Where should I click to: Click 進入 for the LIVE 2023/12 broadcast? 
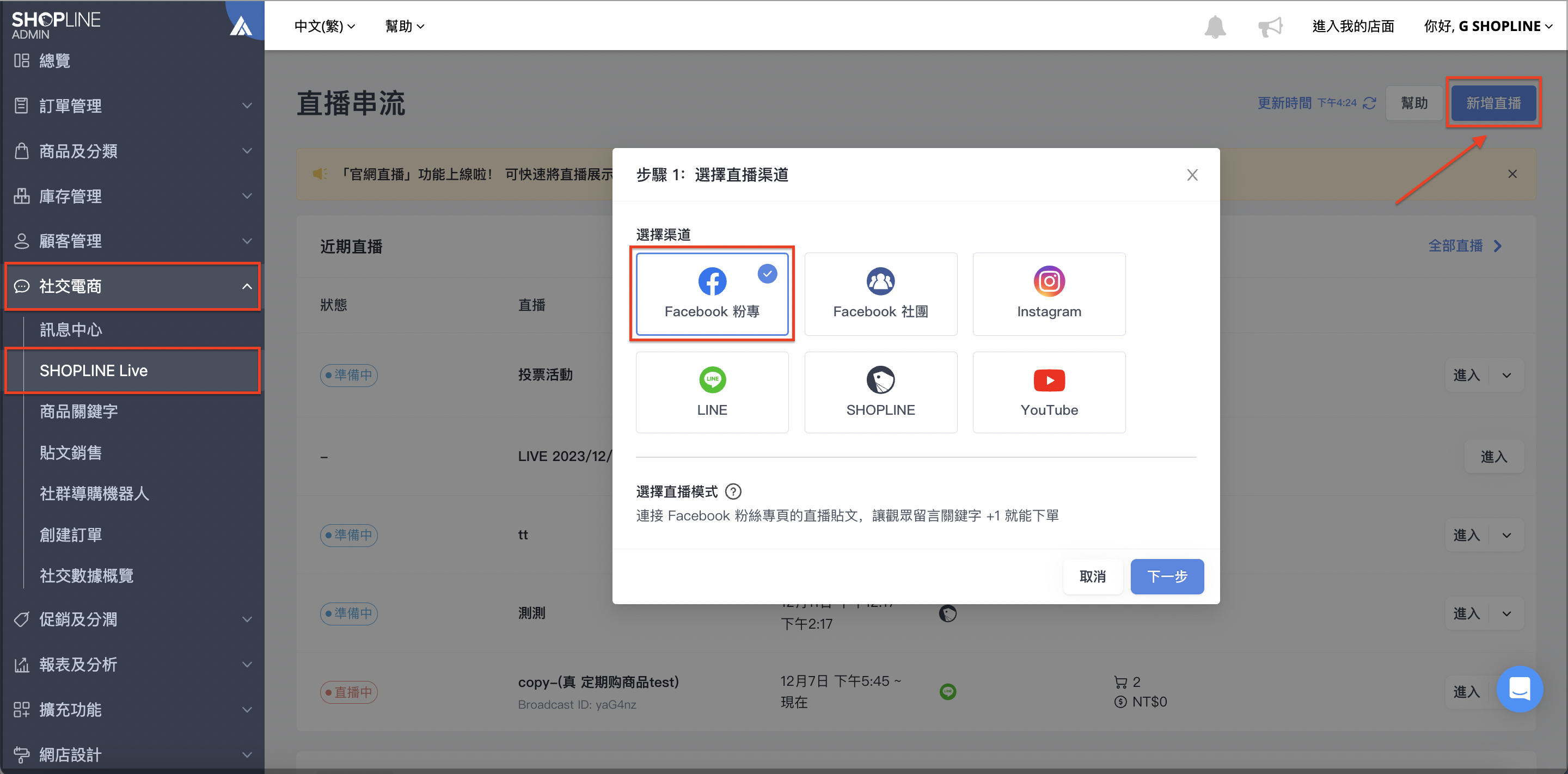[1494, 456]
